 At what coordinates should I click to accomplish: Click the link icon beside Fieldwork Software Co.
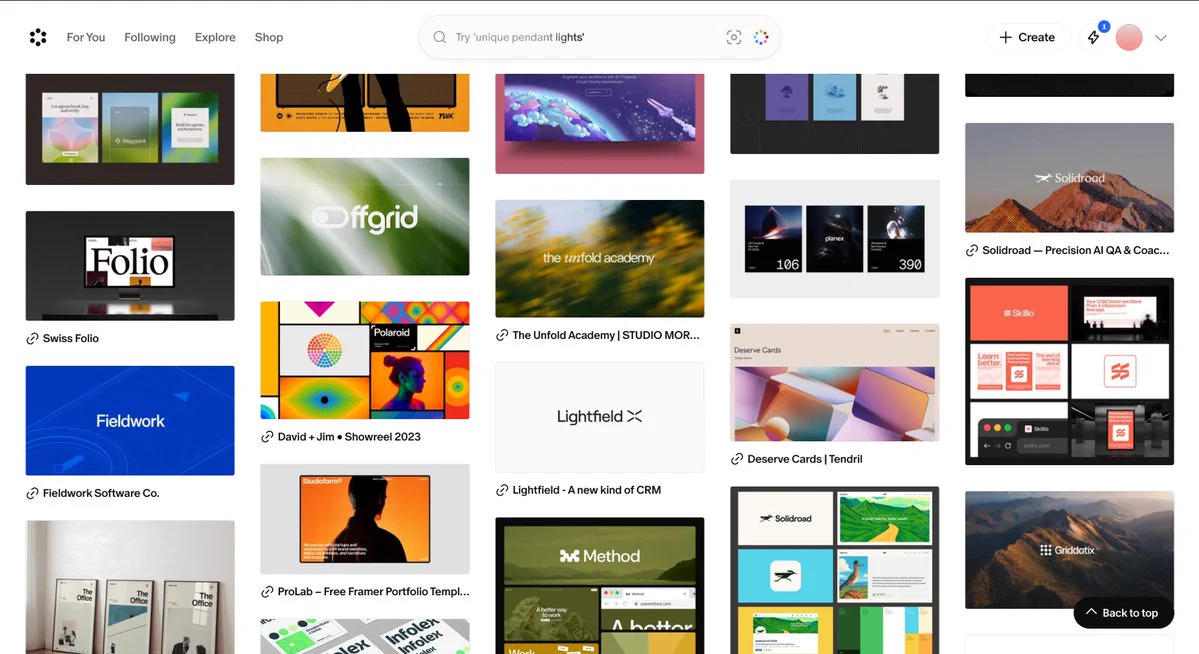point(32,493)
